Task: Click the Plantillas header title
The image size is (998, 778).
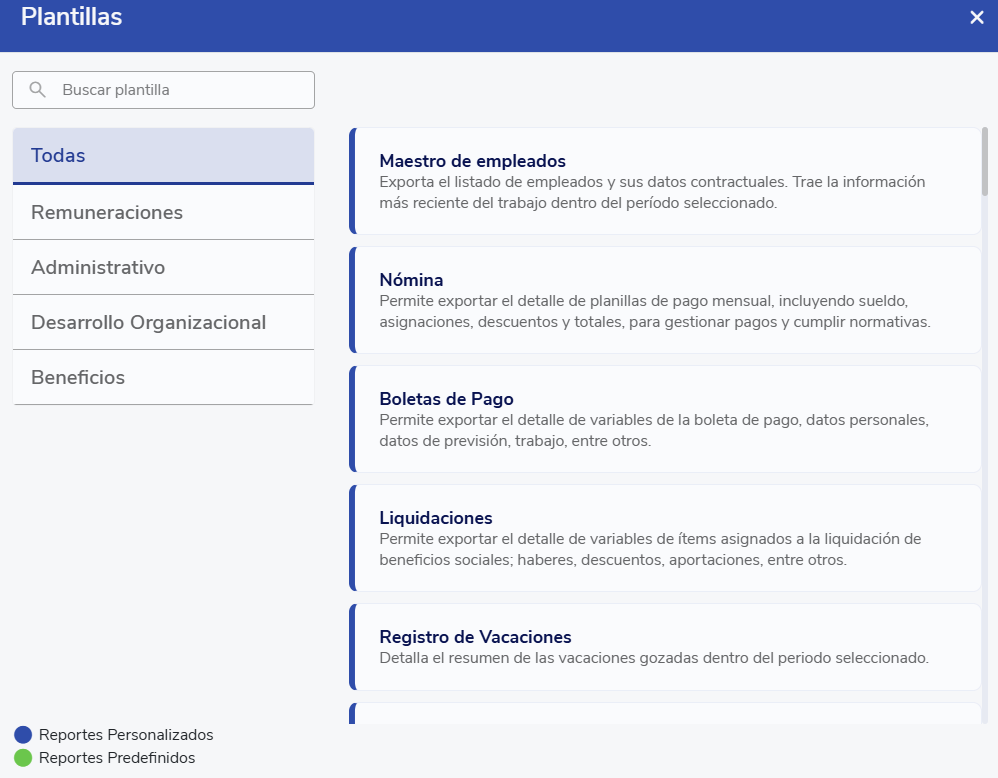Action: point(72,17)
